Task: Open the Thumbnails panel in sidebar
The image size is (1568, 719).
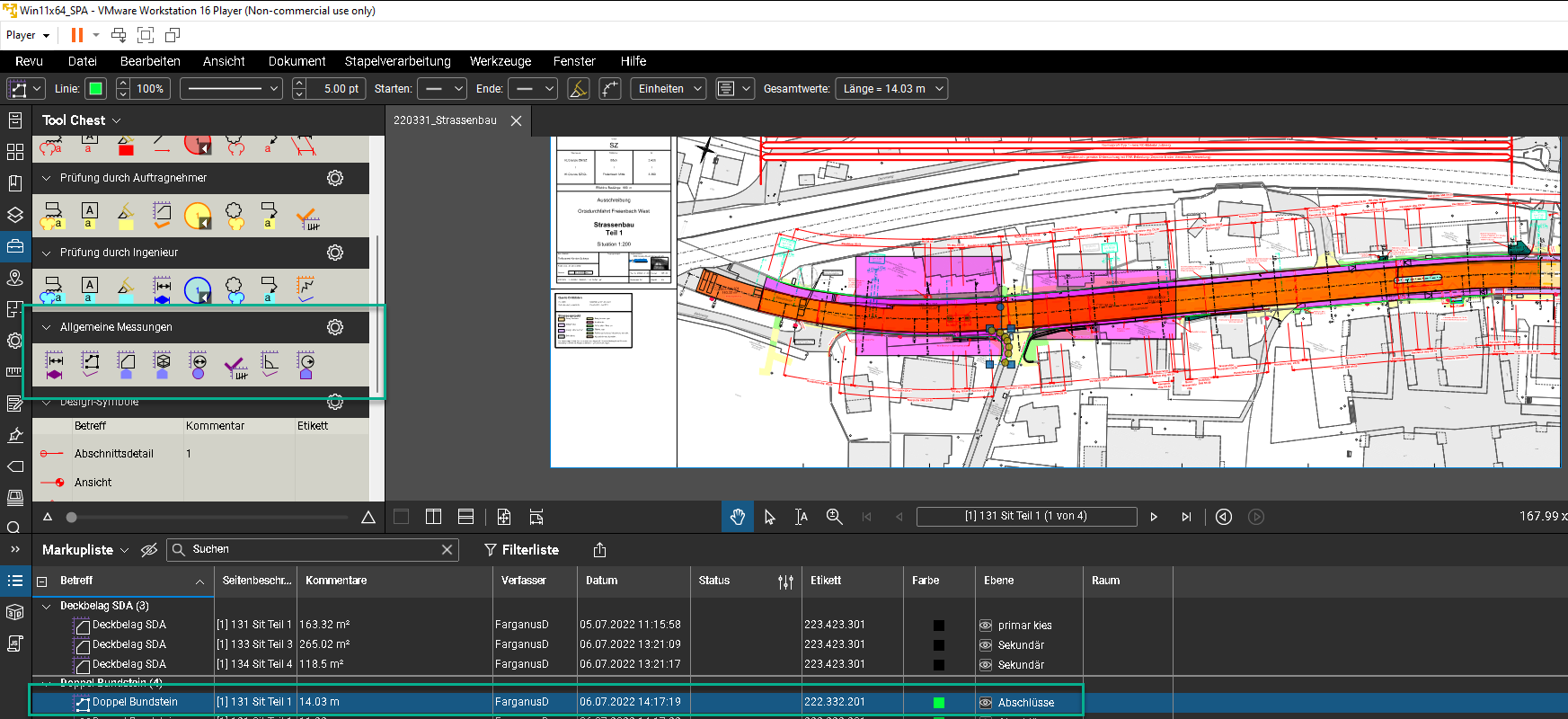Action: tap(15, 152)
